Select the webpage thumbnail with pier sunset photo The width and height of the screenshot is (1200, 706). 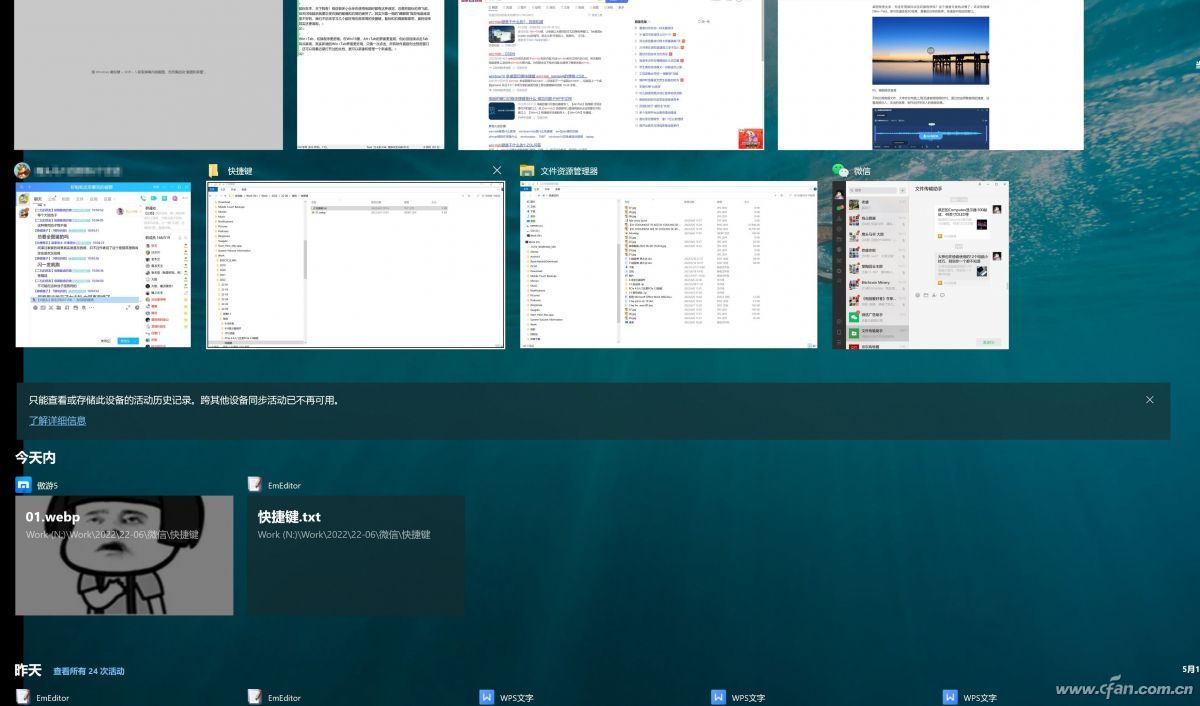pos(931,75)
